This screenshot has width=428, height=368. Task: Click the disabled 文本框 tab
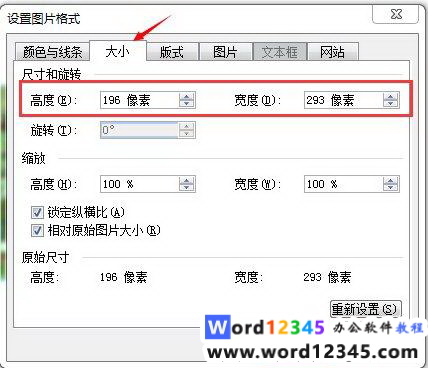[x=280, y=52]
